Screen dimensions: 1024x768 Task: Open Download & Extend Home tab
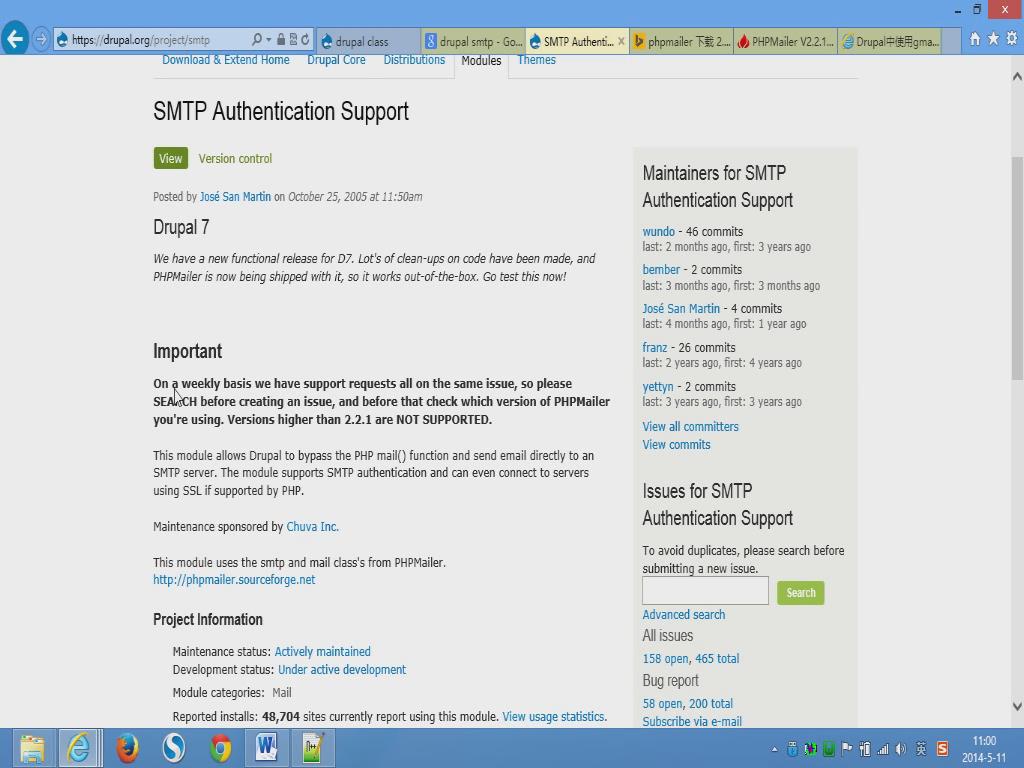225,60
